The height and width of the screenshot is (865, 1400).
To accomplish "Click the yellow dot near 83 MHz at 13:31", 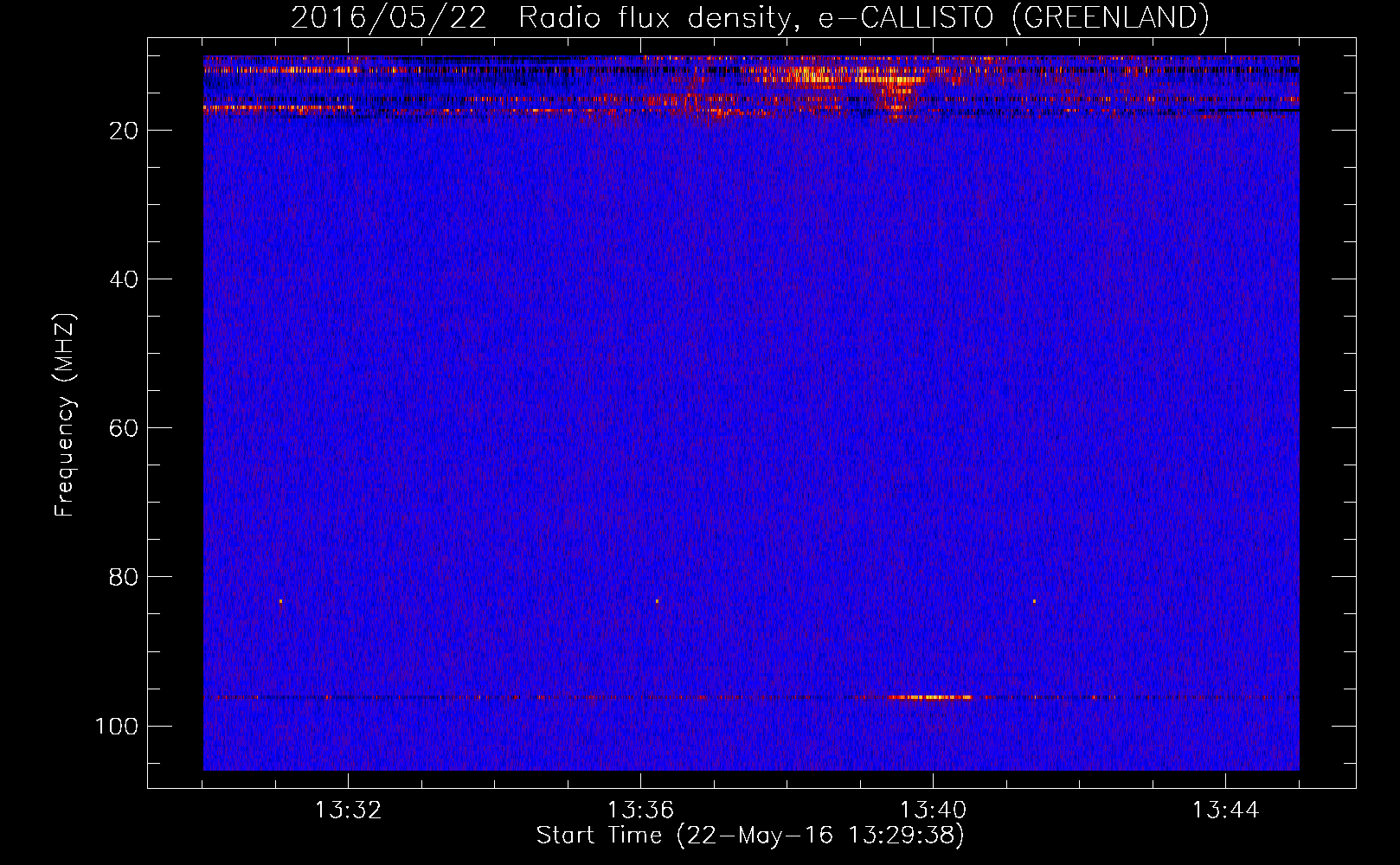I will pyautogui.click(x=280, y=601).
